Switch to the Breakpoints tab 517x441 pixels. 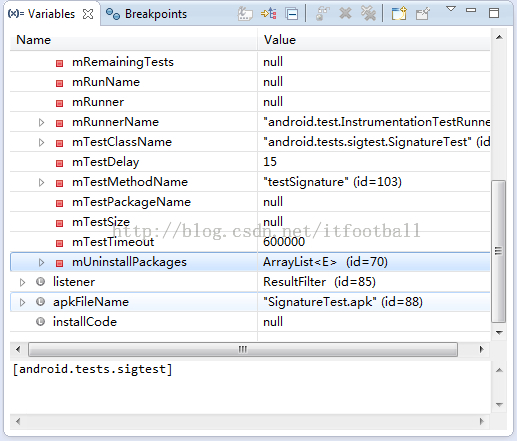(146, 14)
